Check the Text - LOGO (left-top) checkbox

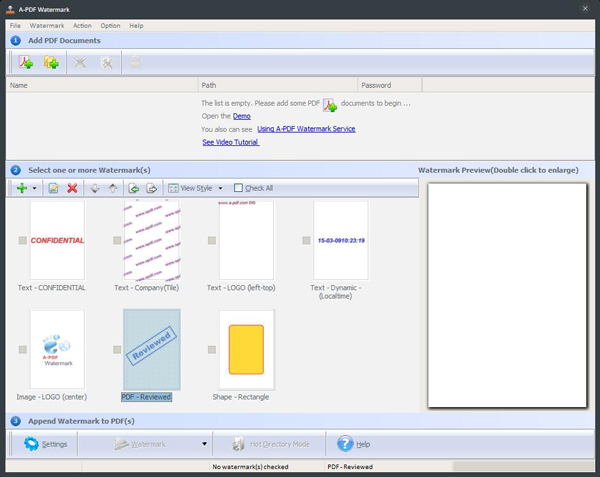[212, 240]
